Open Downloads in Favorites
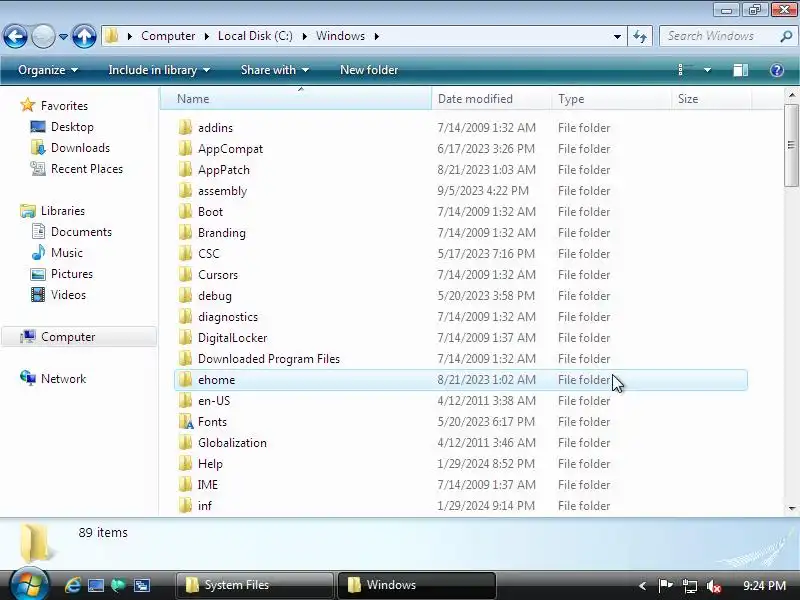Viewport: 800px width, 600px height. tap(80, 148)
